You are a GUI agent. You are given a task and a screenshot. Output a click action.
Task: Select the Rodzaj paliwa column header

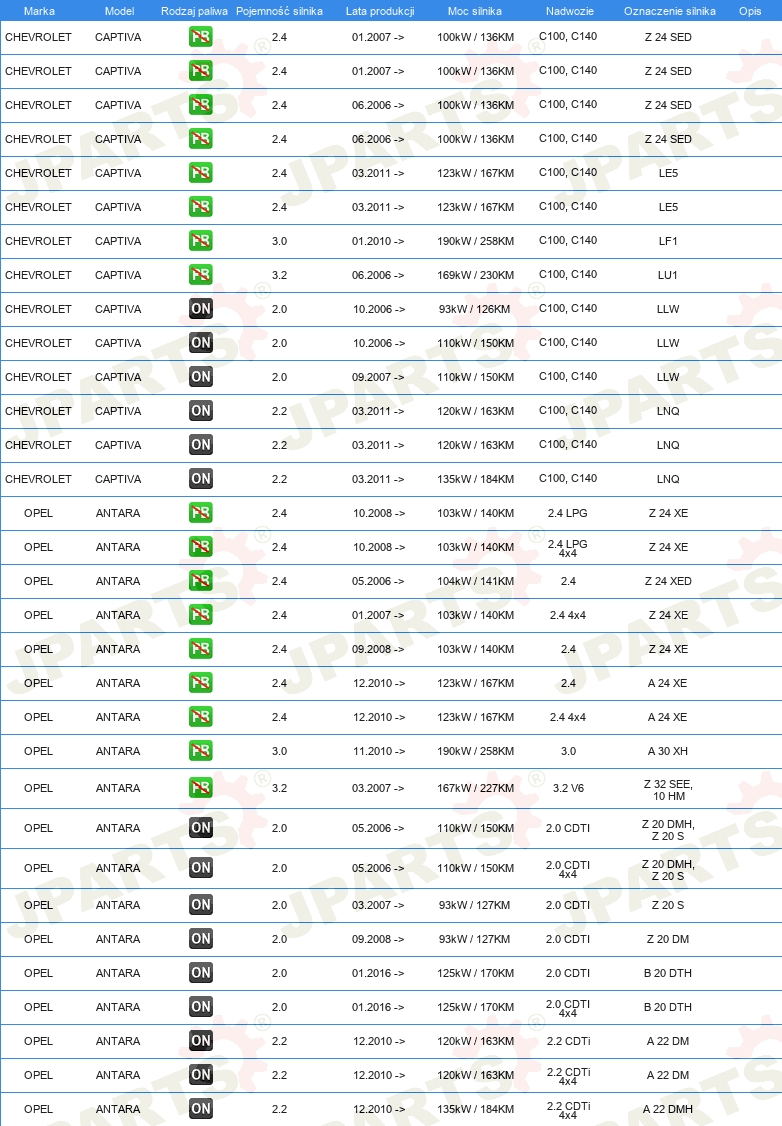pos(194,11)
